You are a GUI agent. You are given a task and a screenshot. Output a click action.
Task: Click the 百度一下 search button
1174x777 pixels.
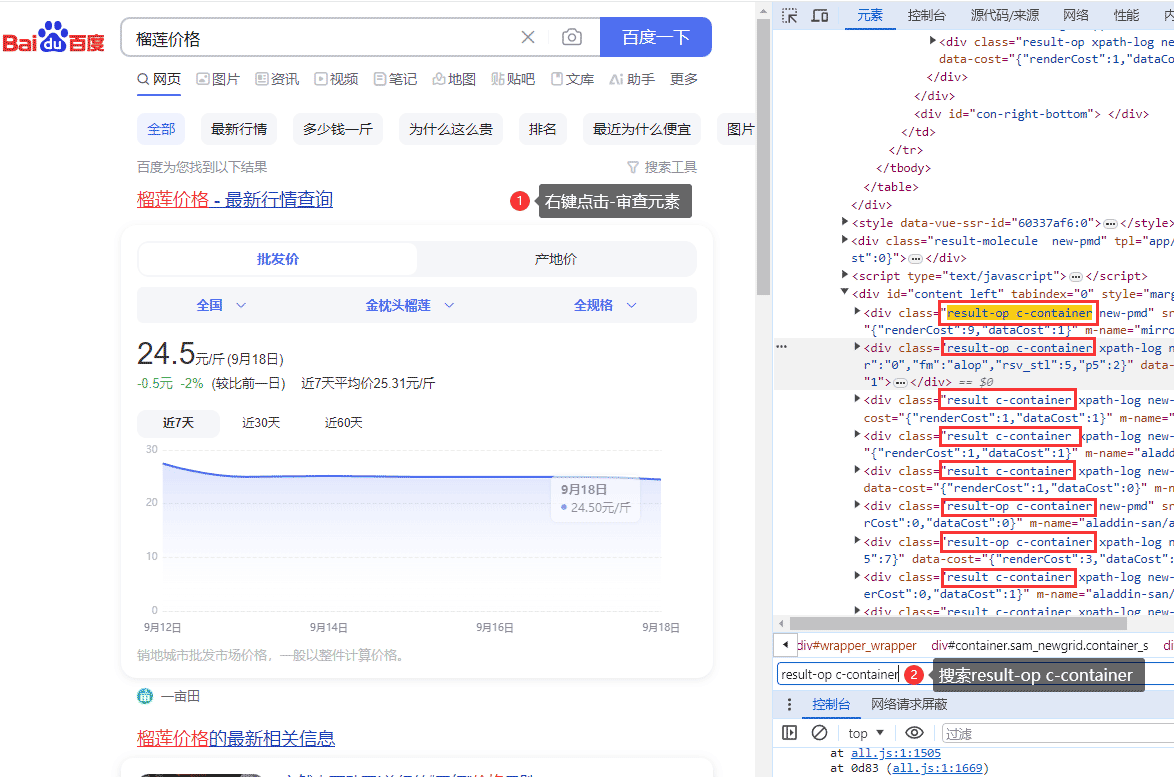pos(656,37)
